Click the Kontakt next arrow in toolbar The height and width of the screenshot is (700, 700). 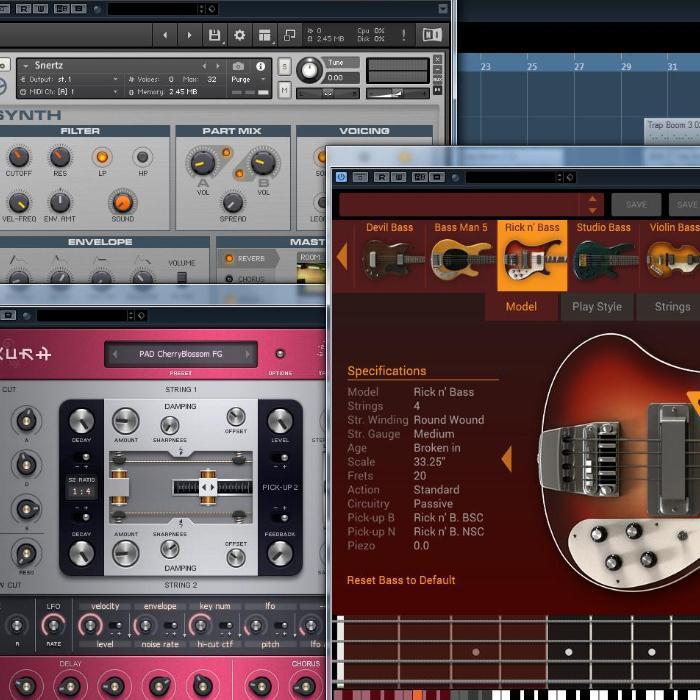pyautogui.click(x=189, y=35)
